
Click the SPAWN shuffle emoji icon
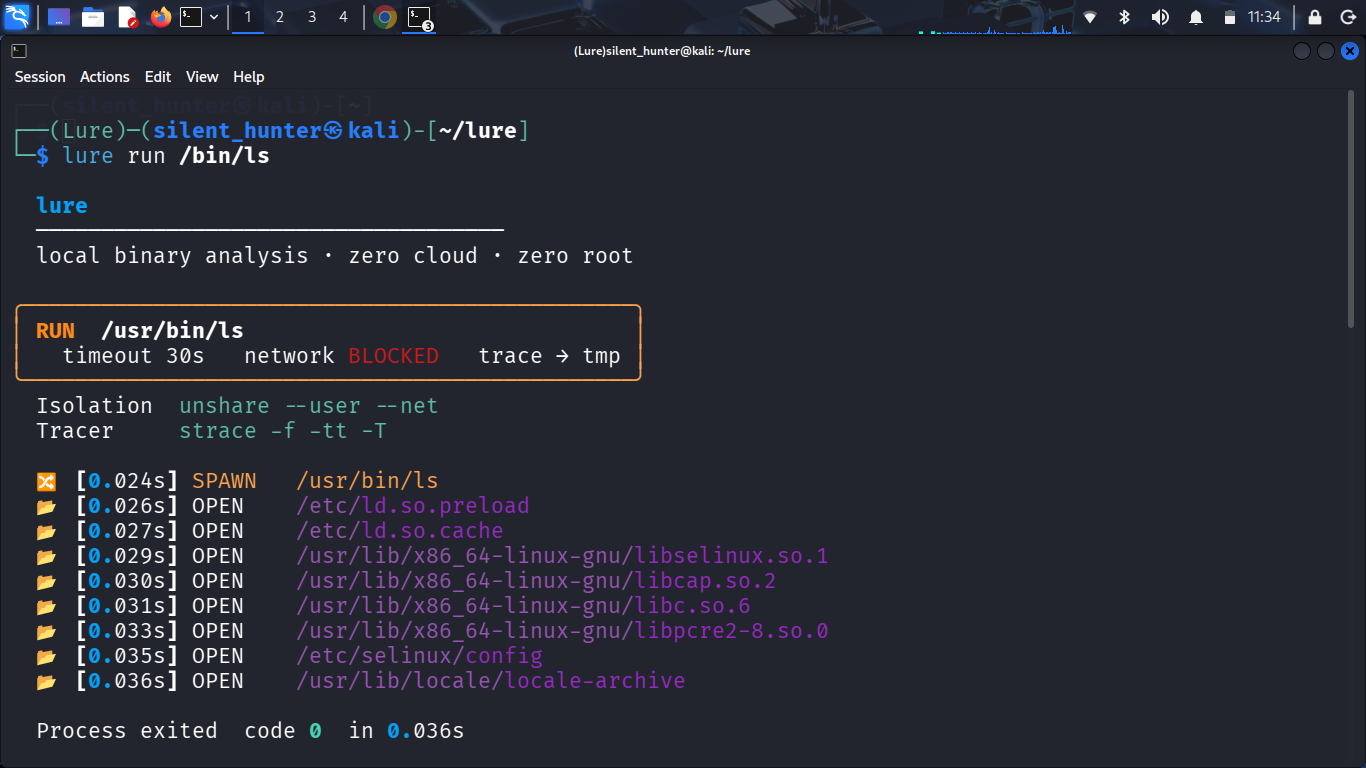46,482
